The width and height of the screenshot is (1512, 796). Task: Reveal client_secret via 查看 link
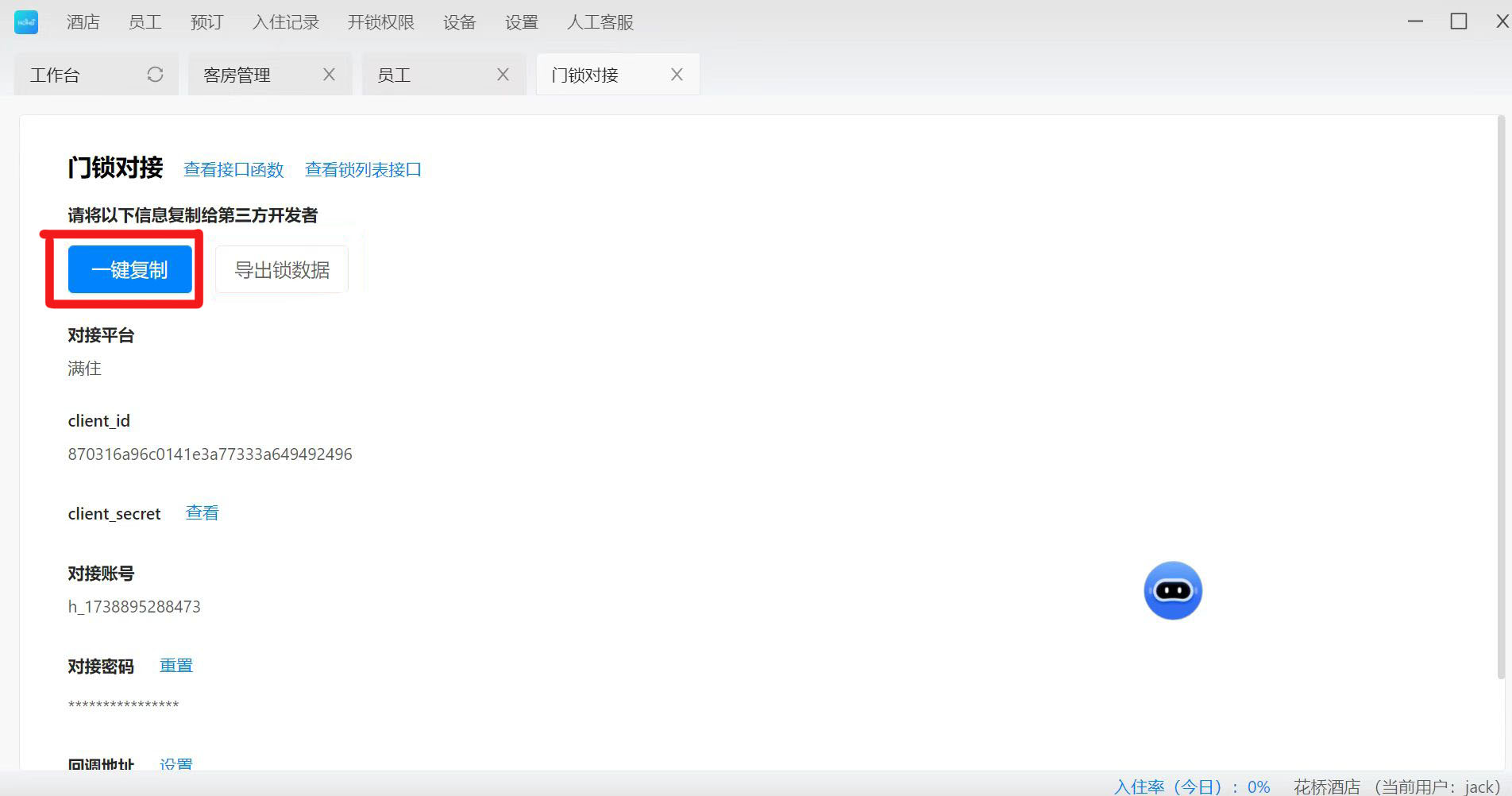click(202, 513)
